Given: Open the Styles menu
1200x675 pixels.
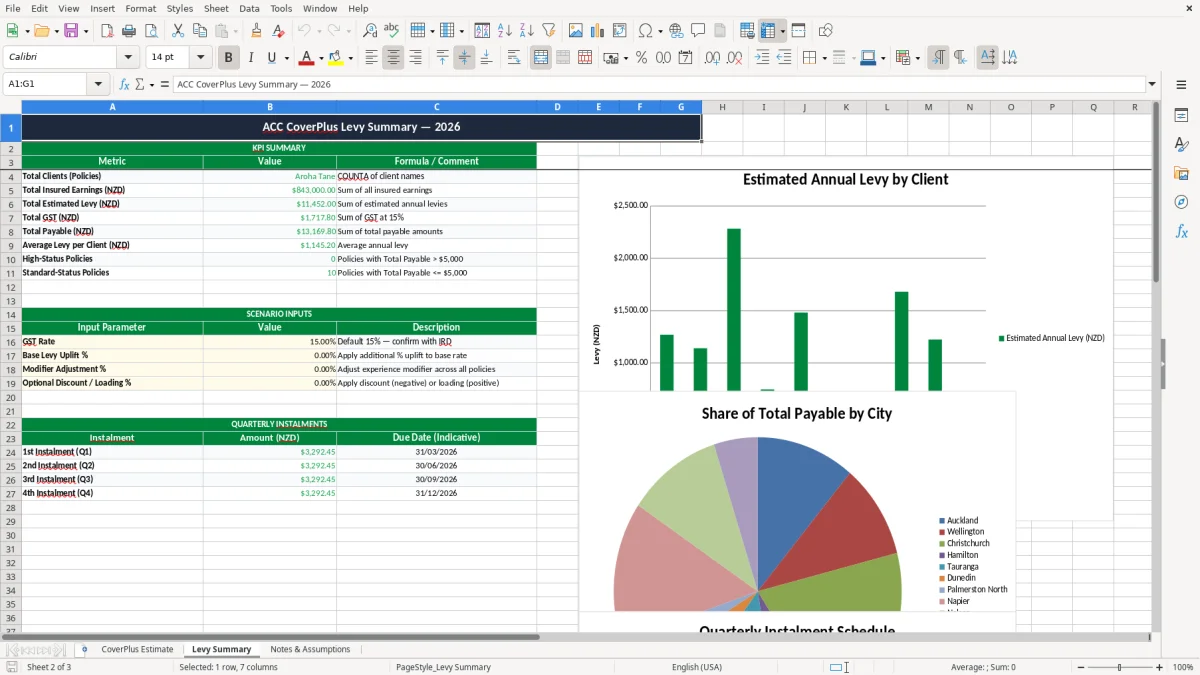Looking at the screenshot, I should click(180, 8).
